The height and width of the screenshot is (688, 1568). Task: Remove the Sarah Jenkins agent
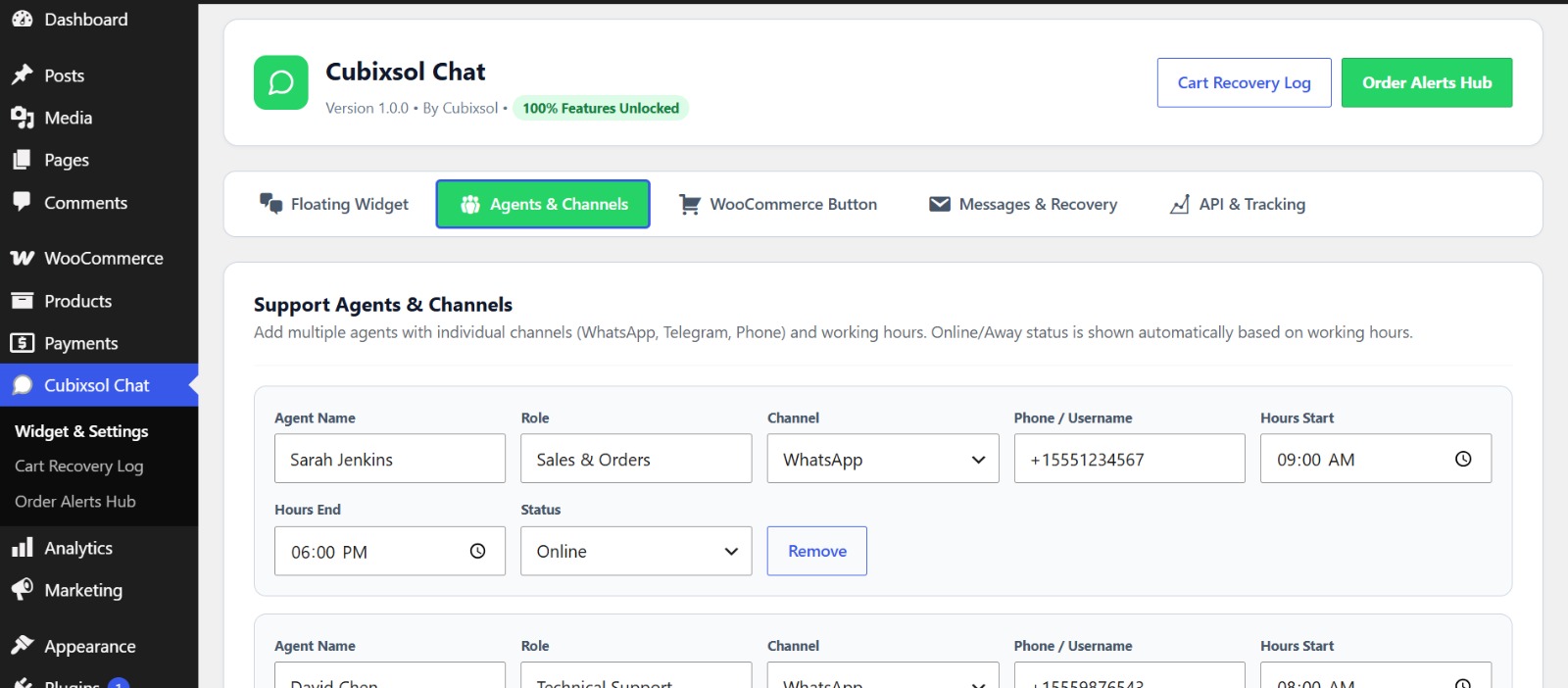817,551
